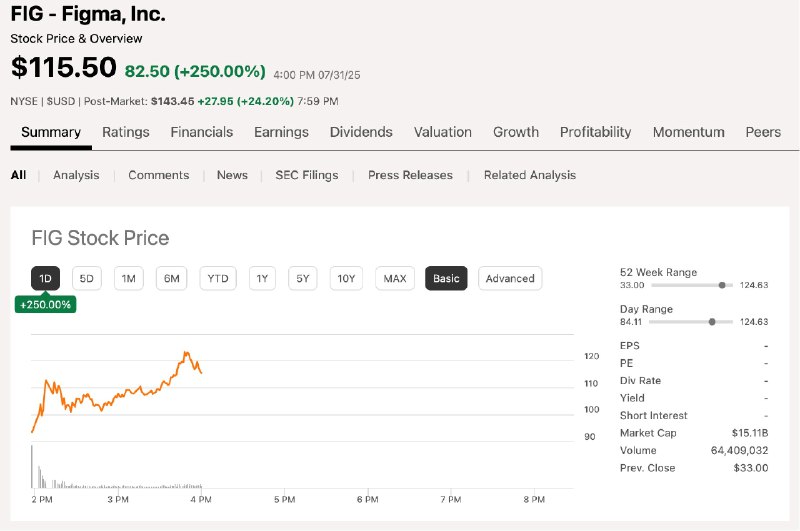800x531 pixels.
Task: Select the 1Y time range
Action: [x=262, y=279]
